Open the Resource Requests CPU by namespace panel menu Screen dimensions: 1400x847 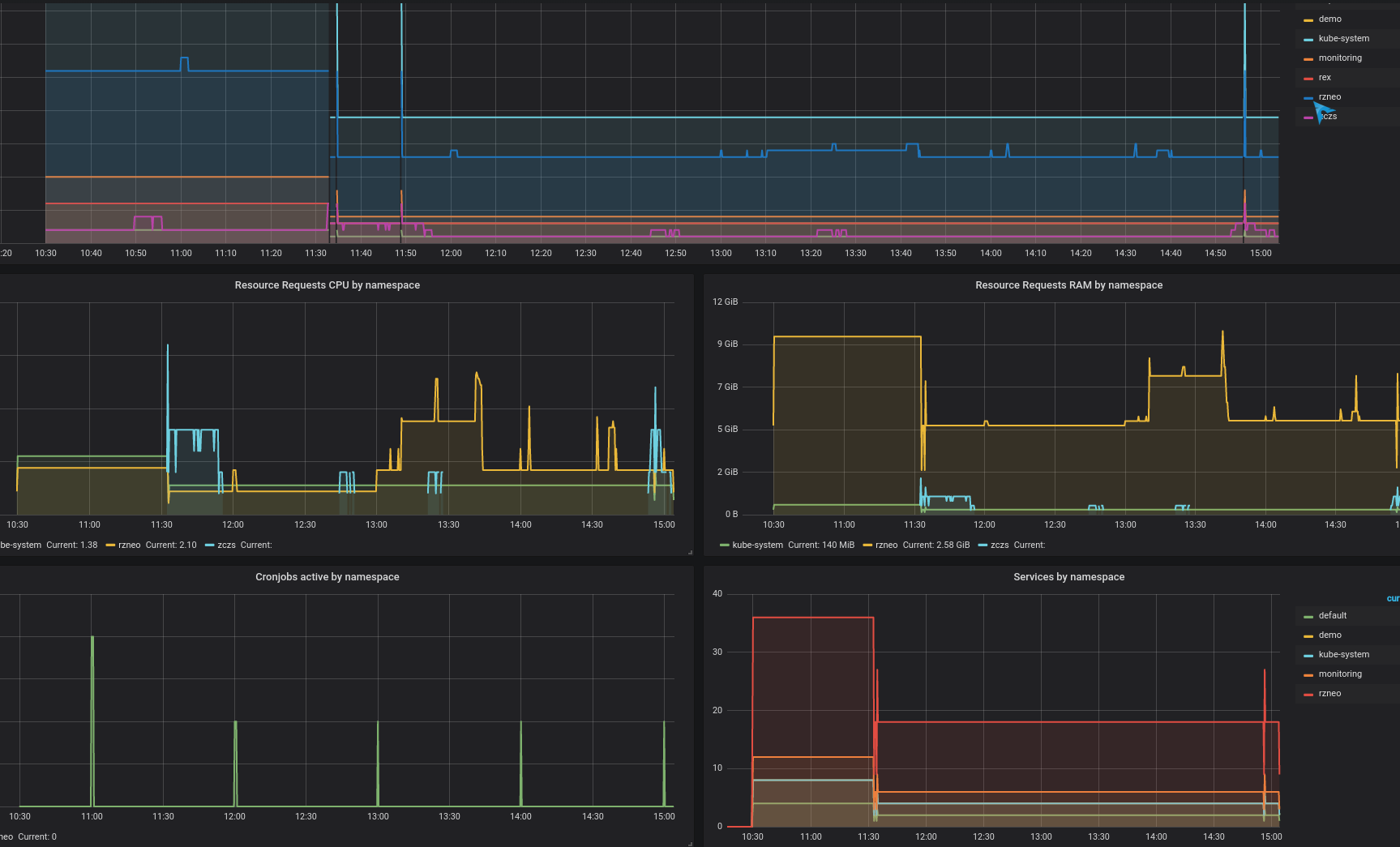click(328, 285)
